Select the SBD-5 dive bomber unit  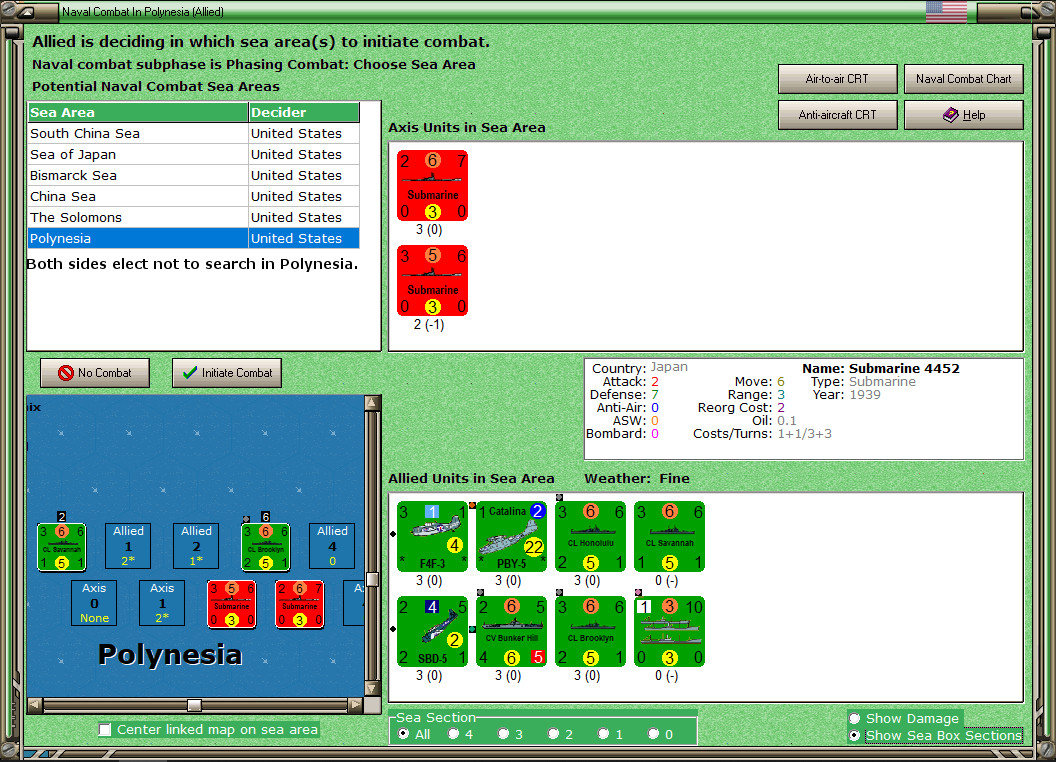pos(432,631)
